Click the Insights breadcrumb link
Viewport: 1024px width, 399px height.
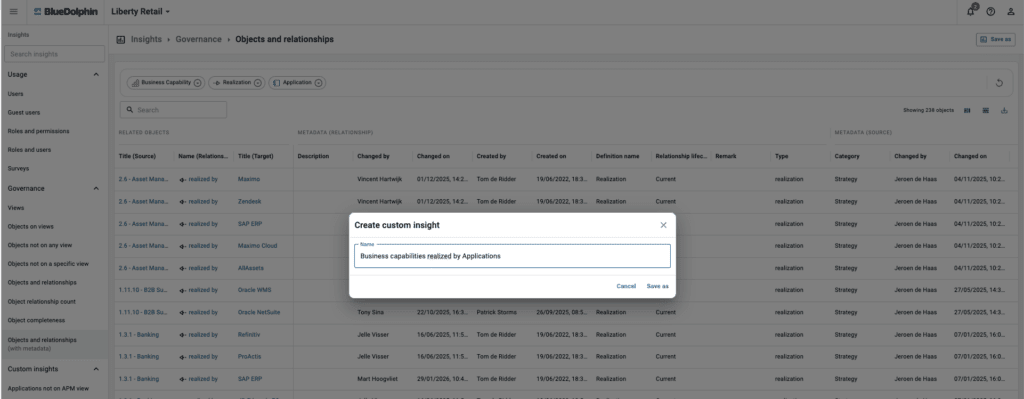point(146,39)
